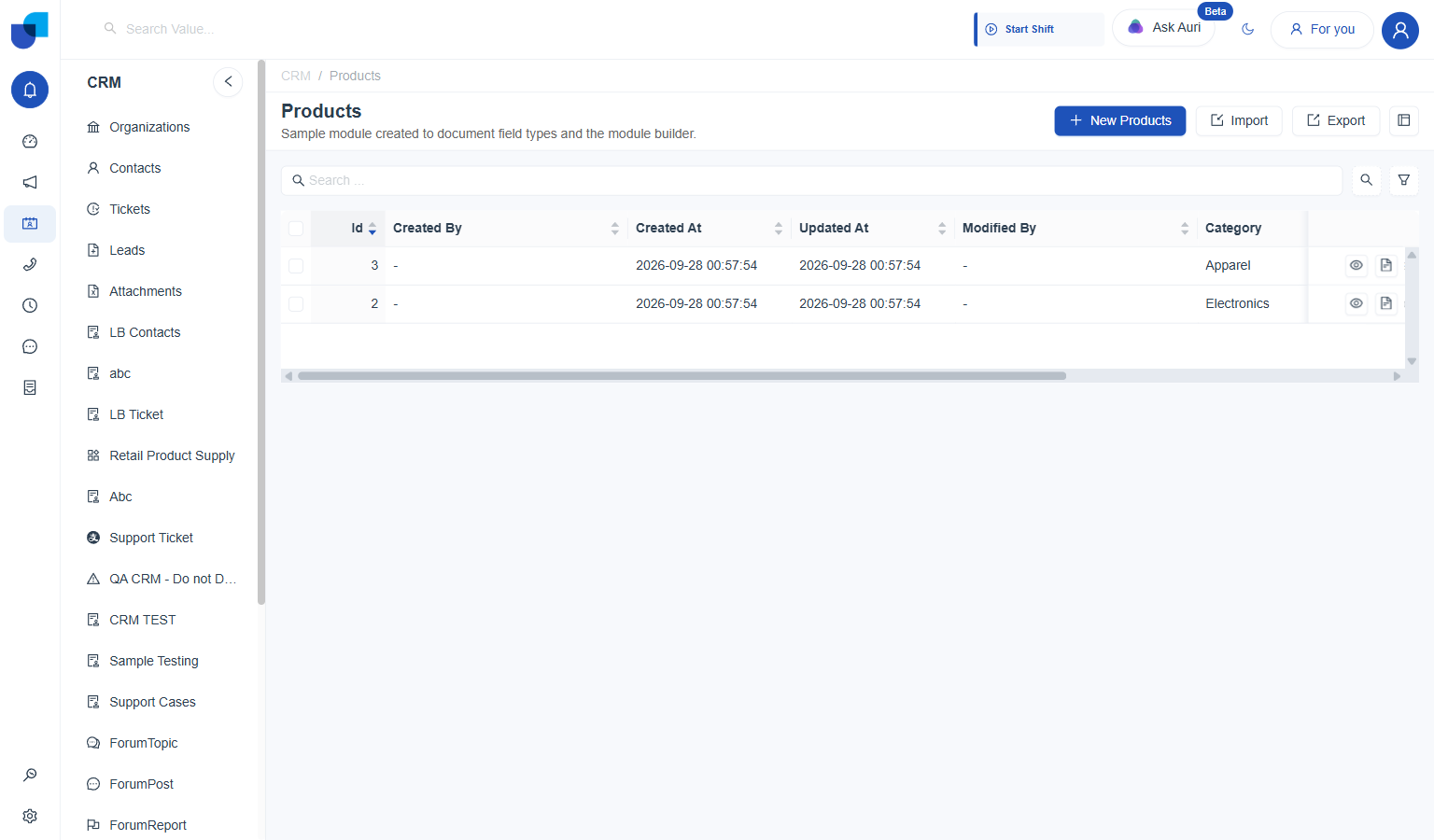This screenshot has width=1434, height=840.
Task: Open the phone calls icon in left rail
Action: (x=30, y=264)
